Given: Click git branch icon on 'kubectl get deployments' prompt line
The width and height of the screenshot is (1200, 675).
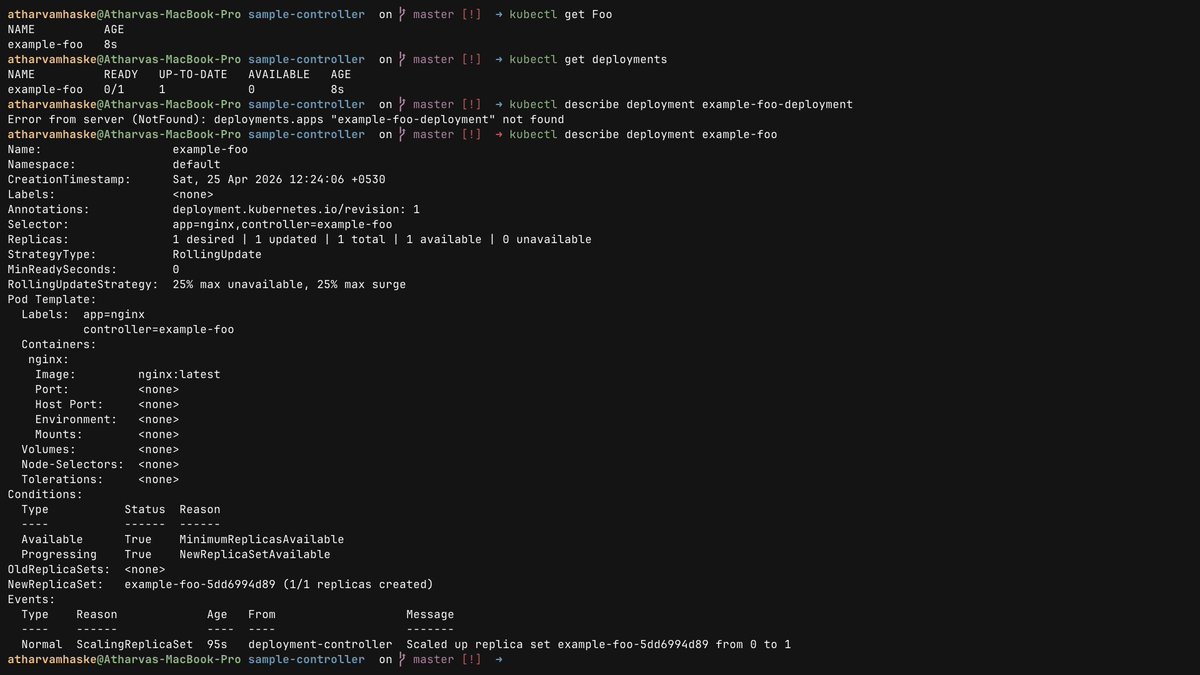Looking at the screenshot, I should (402, 60).
